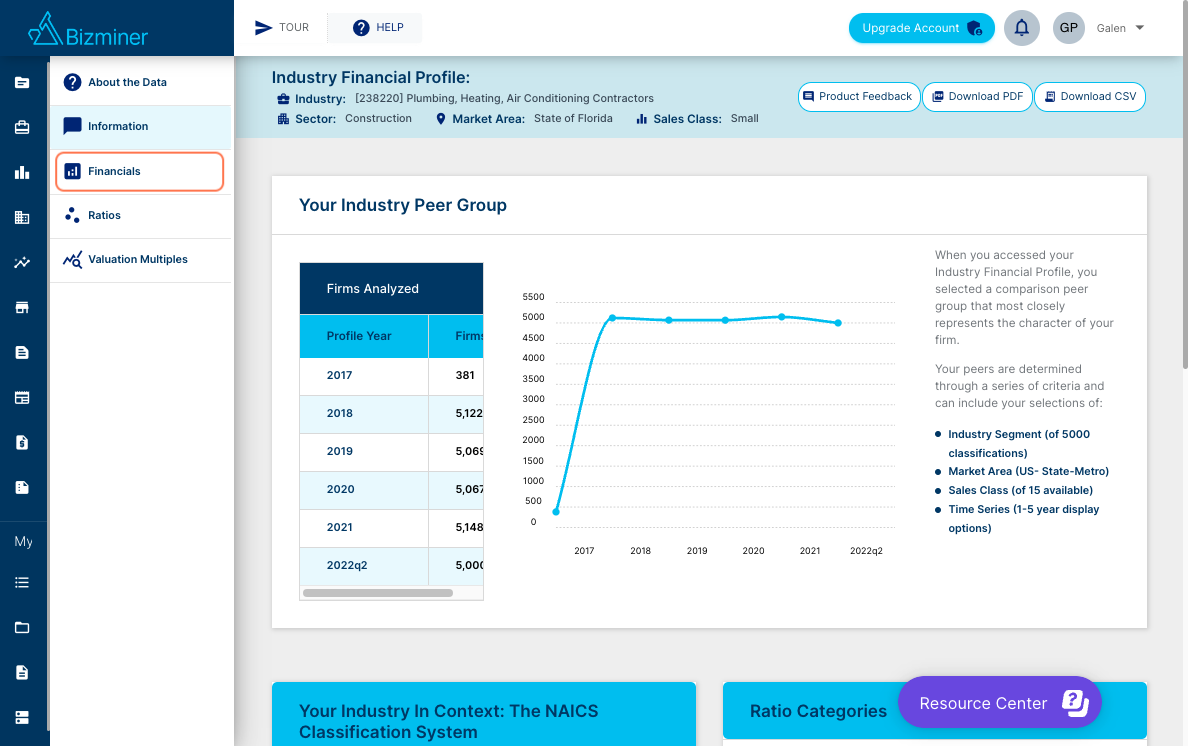Select the Financials menu item
Viewport: 1188px width, 746px height.
pyautogui.click(x=139, y=171)
